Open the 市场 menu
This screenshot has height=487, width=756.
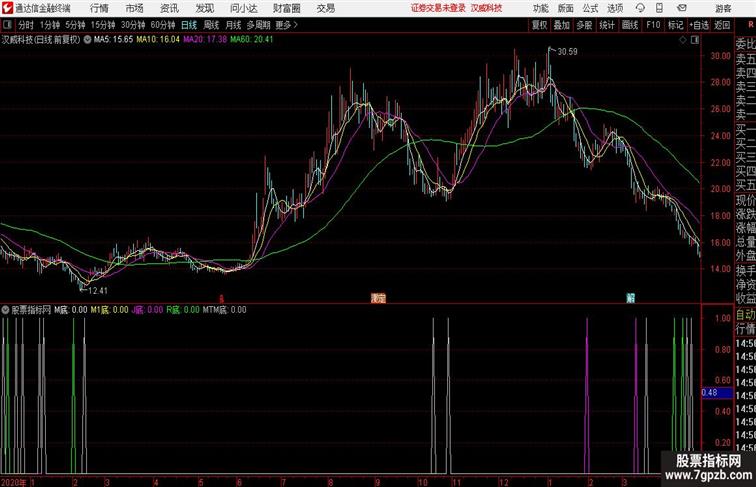(x=135, y=8)
